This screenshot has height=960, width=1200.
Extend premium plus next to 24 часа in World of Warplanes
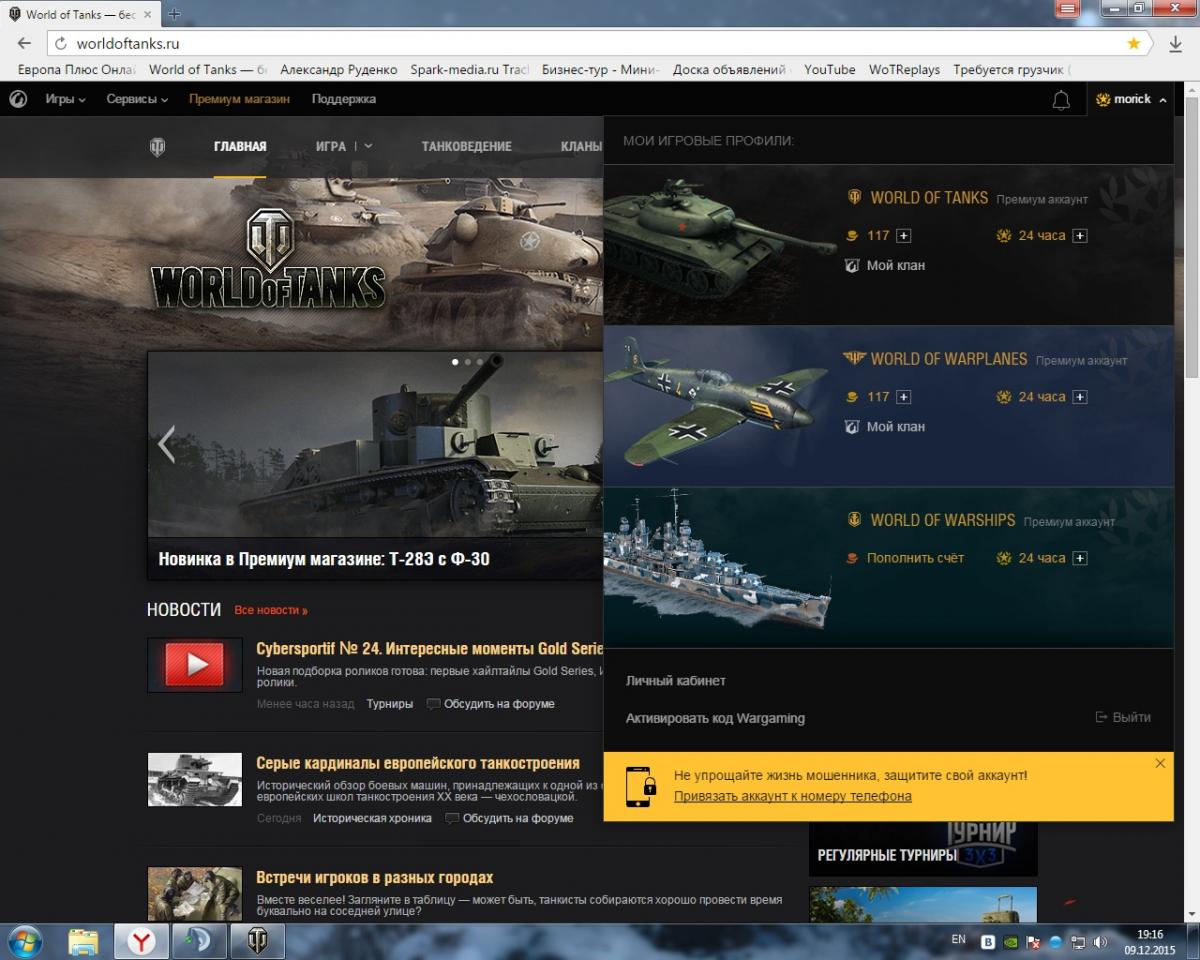[x=1080, y=397]
